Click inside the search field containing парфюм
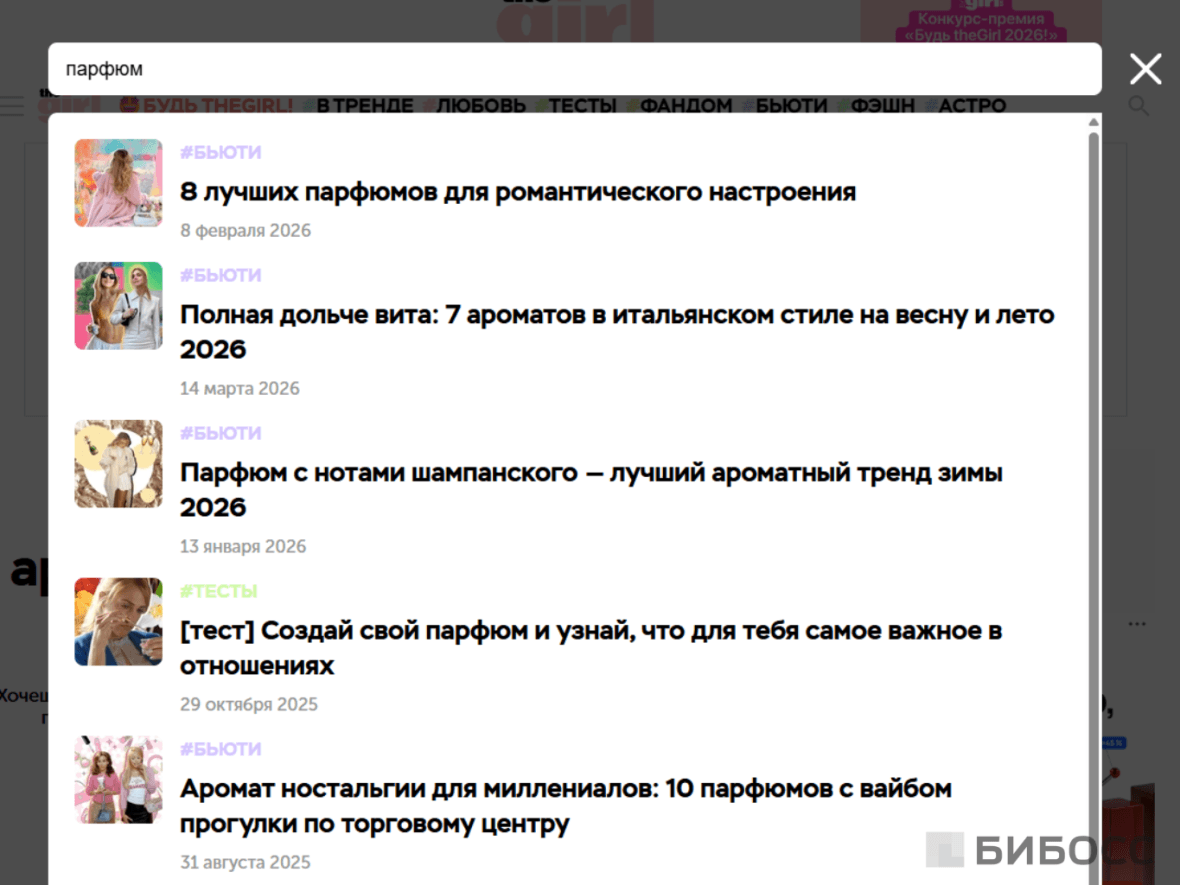Viewport: 1180px width, 885px height. click(x=575, y=68)
